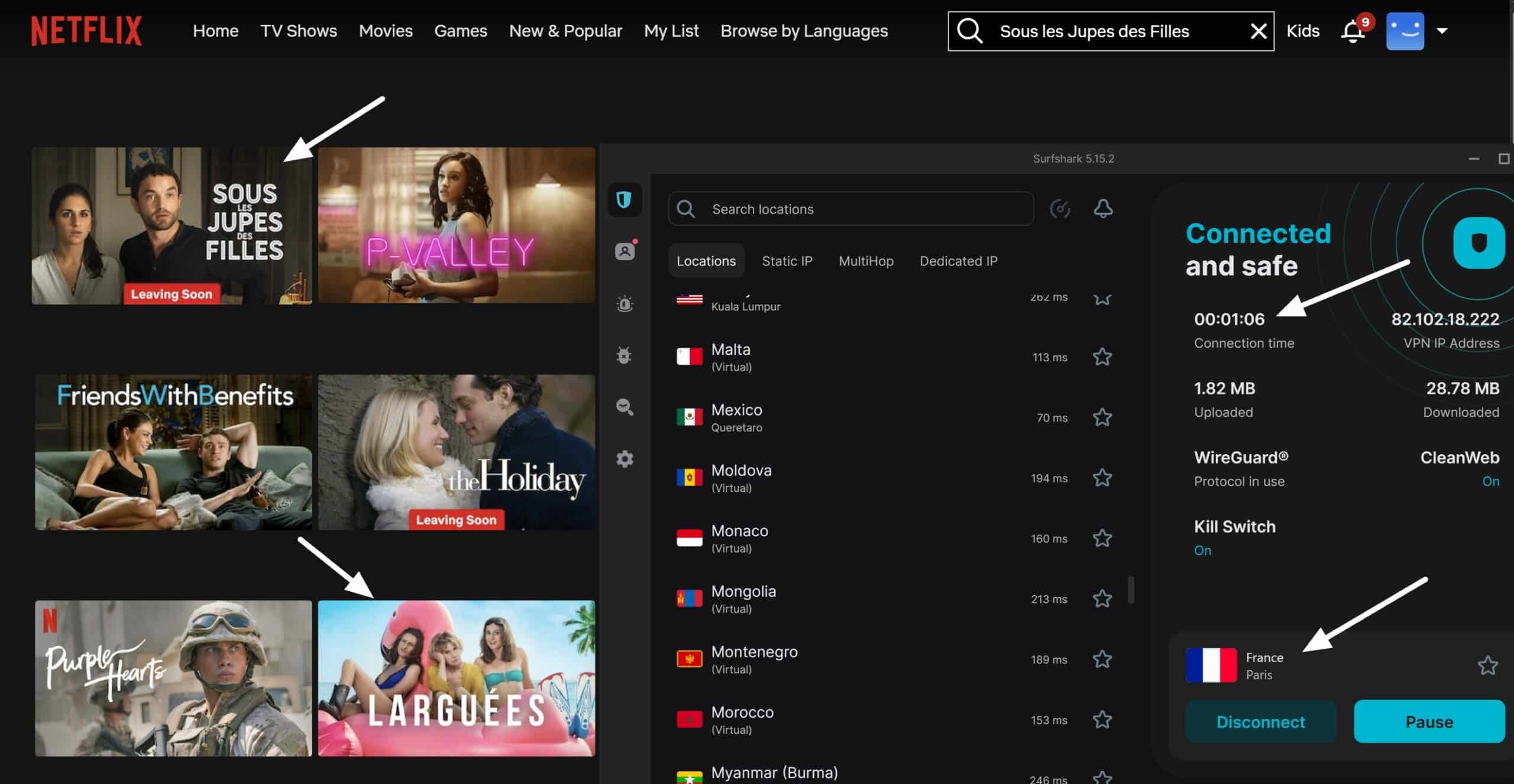Switch to Static IP tab
The width and height of the screenshot is (1514, 784).
click(x=787, y=261)
